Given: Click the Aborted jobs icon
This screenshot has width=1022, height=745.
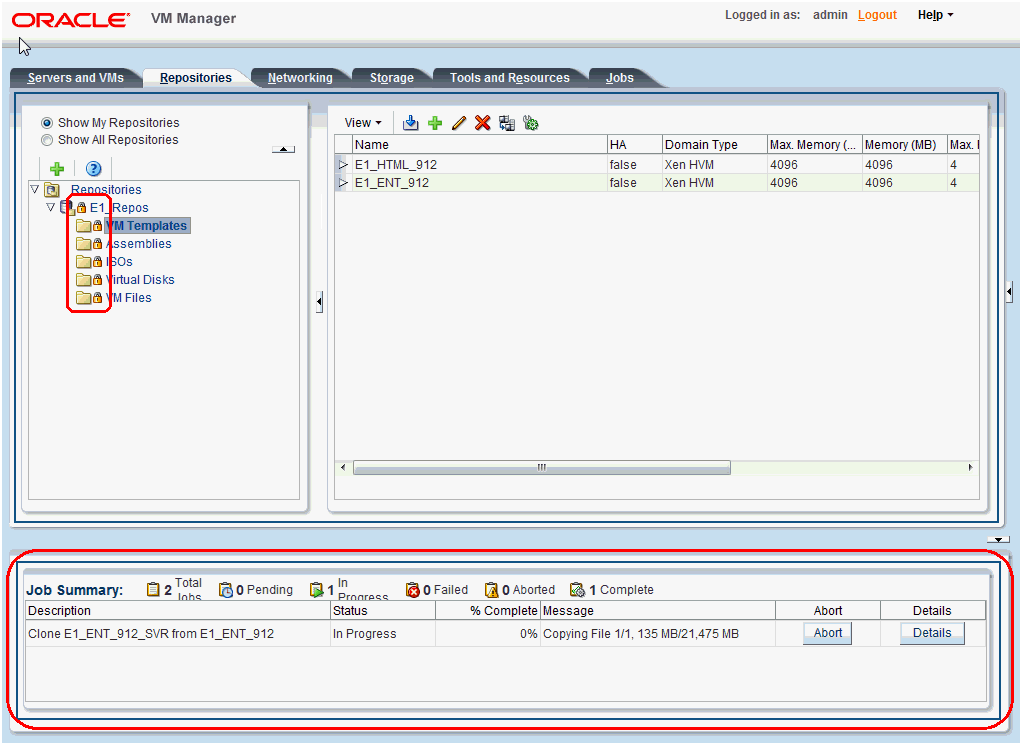Looking at the screenshot, I should point(491,589).
